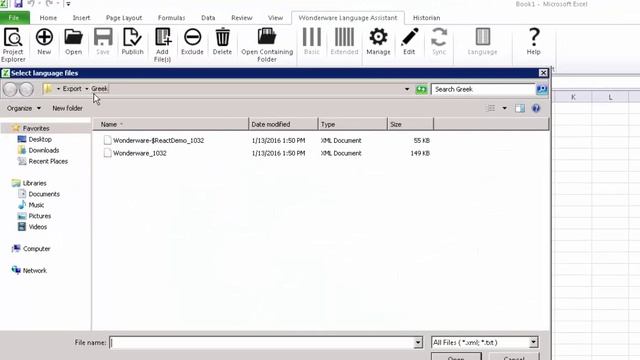The width and height of the screenshot is (640, 360).
Task: Open the quick access toolbar customize dropdown
Action: pos(68,4)
